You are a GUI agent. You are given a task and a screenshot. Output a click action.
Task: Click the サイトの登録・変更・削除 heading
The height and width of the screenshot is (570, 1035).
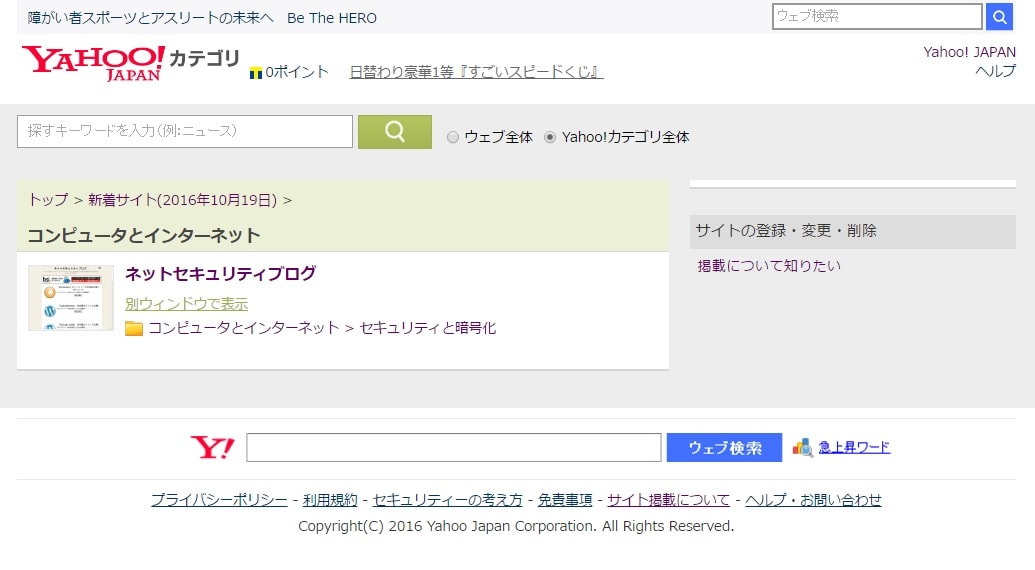(785, 231)
